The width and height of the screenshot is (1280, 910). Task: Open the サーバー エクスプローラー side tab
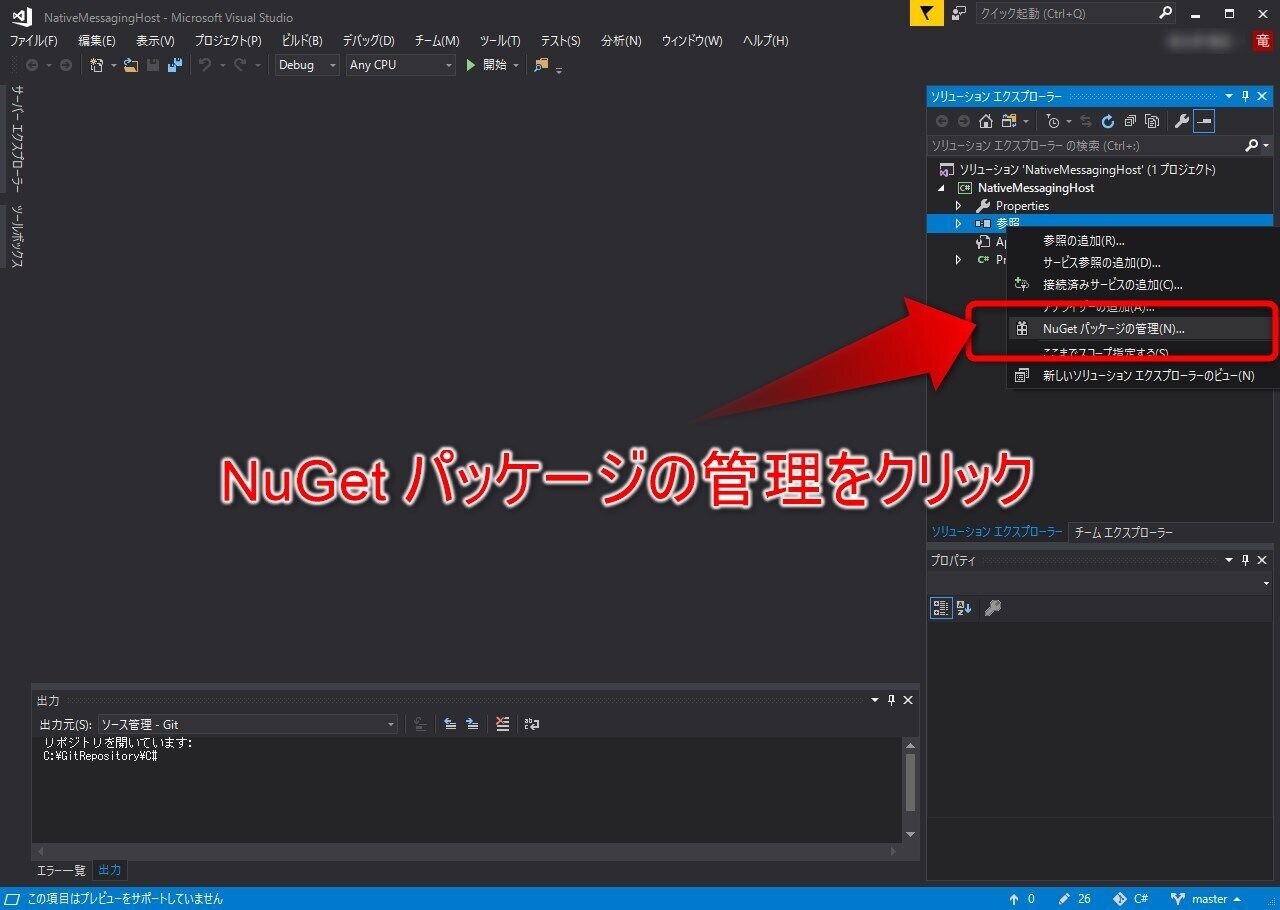pyautogui.click(x=17, y=138)
